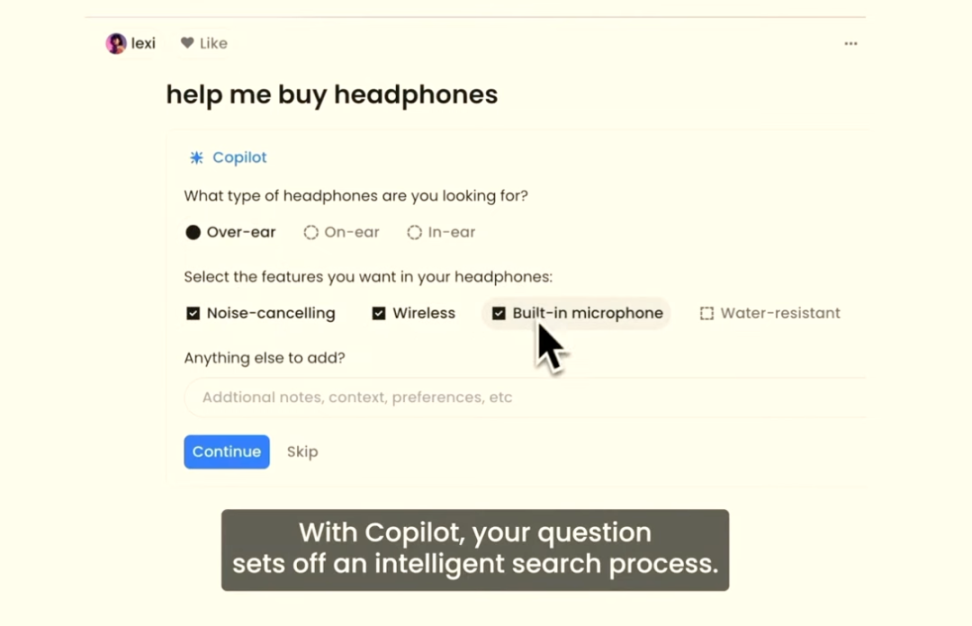
Task: Click the "help me buy headphones" heading
Action: (x=332, y=95)
